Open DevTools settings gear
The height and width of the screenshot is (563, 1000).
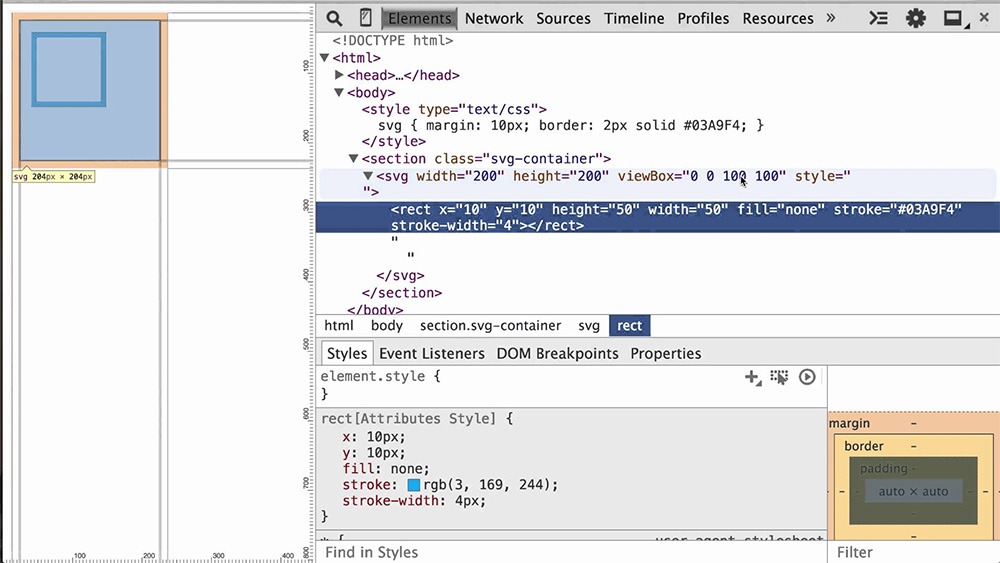pos(916,18)
